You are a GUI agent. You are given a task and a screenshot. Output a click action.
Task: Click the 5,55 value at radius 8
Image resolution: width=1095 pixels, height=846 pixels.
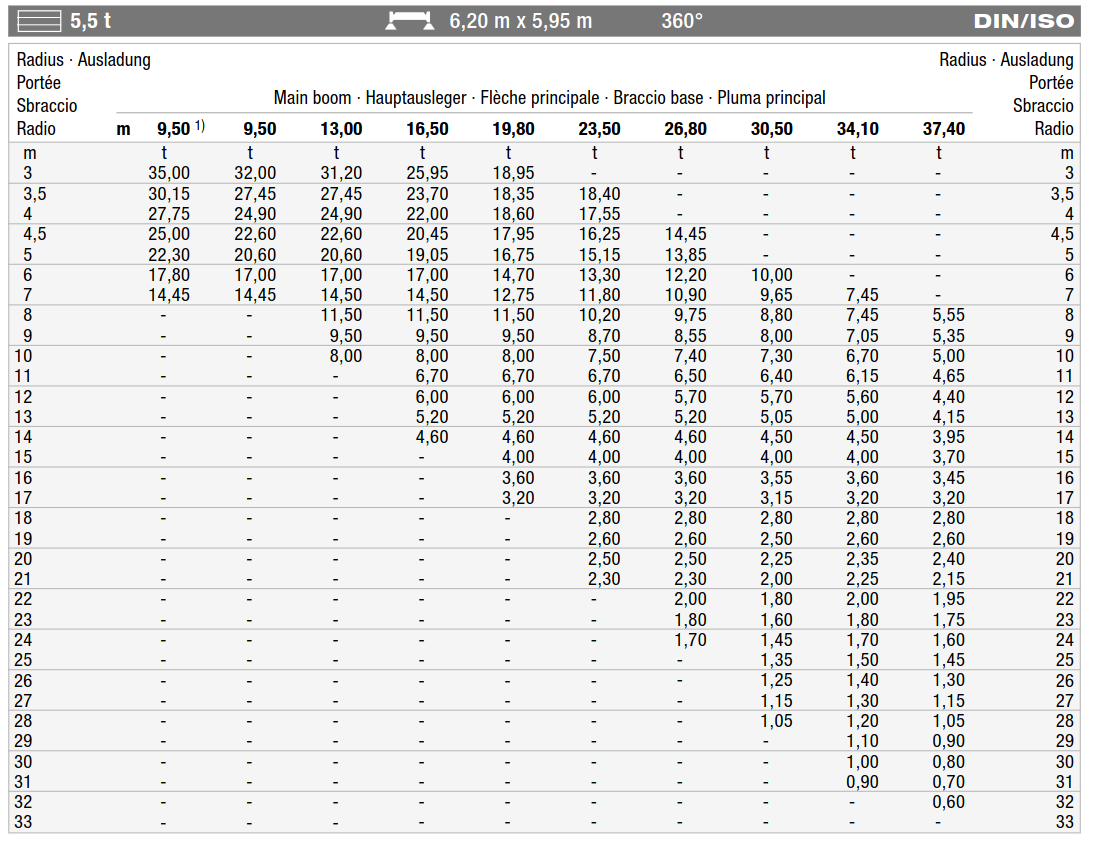[948, 315]
